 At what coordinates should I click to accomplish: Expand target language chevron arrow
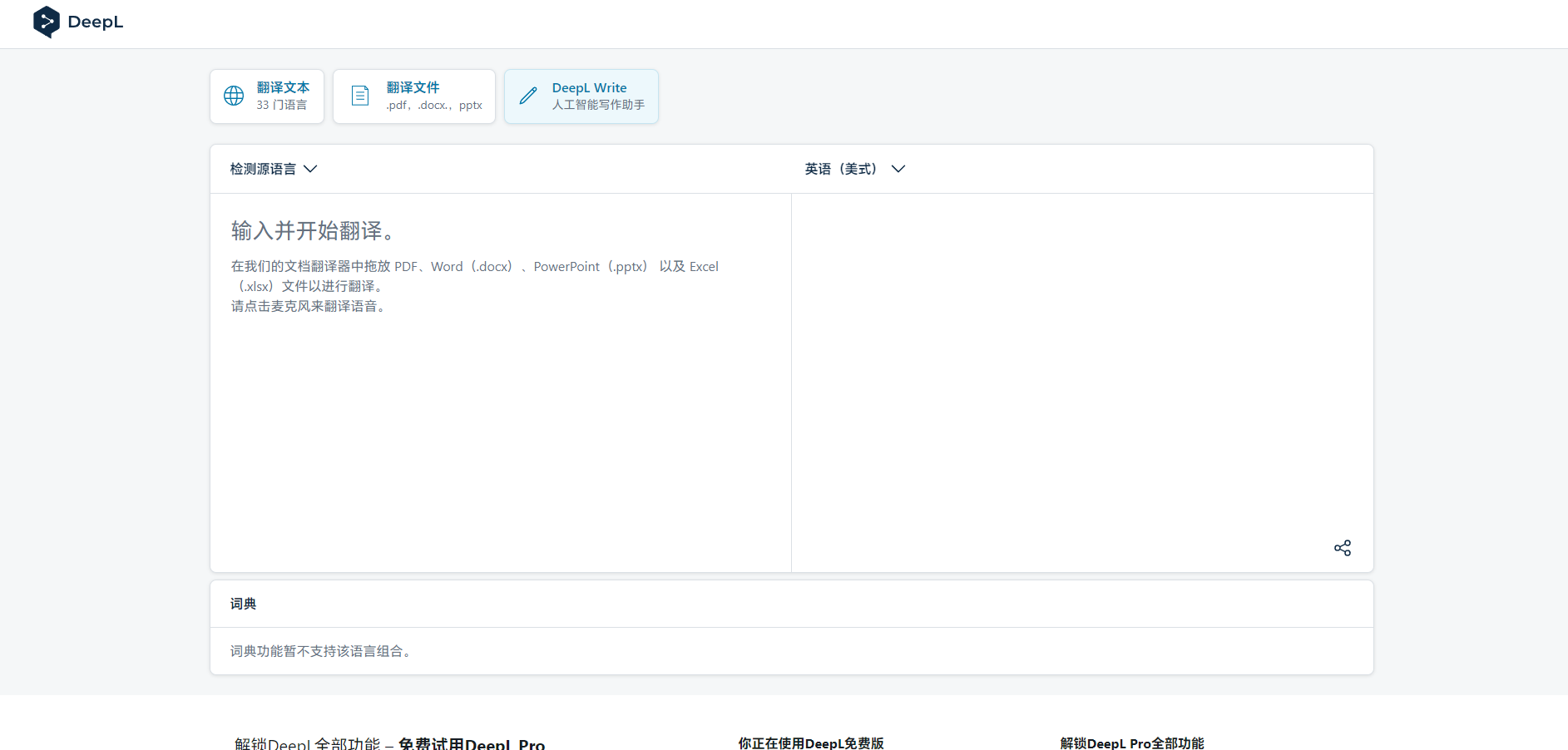(898, 169)
